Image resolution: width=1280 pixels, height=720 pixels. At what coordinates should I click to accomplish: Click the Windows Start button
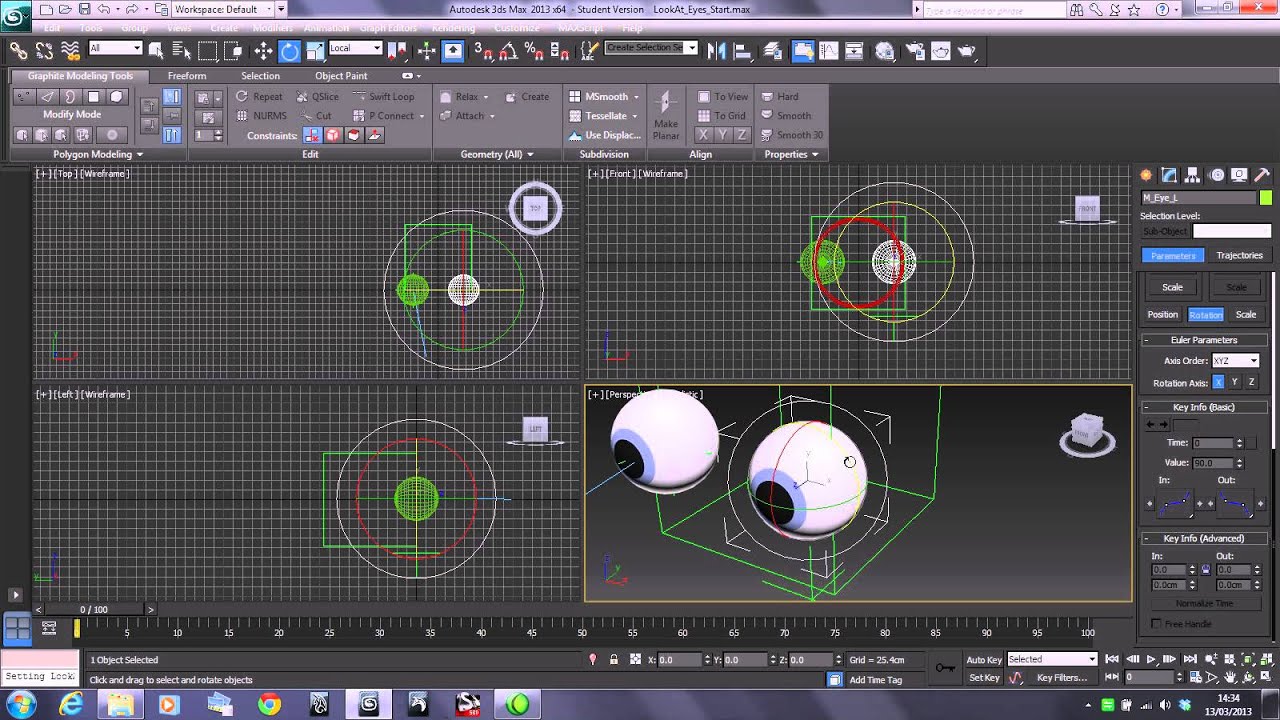[x=21, y=705]
